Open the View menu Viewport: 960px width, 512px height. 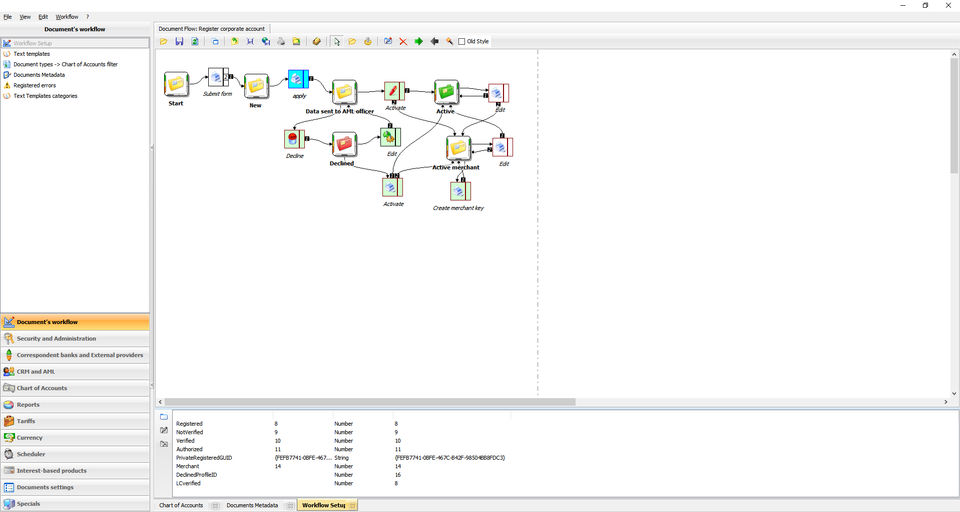[25, 17]
